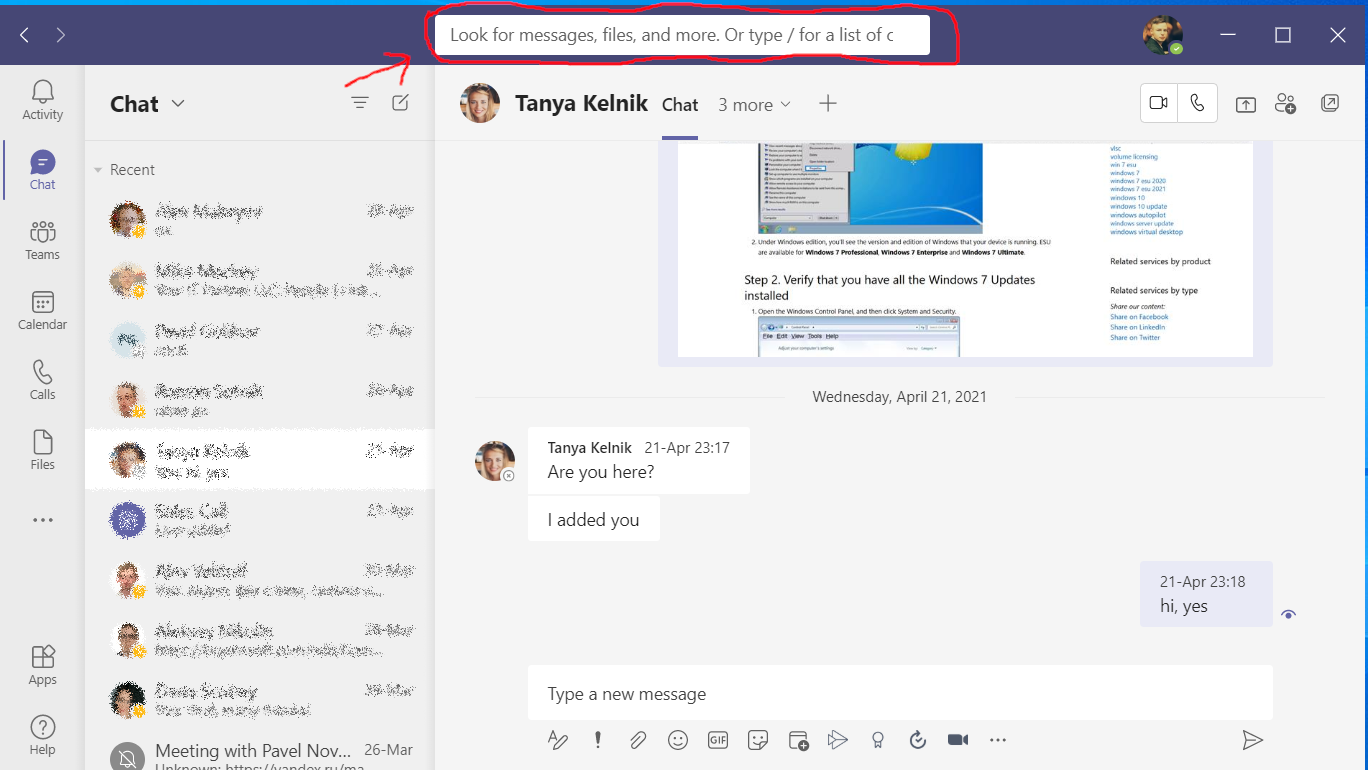Open the emoji picker
The width and height of the screenshot is (1368, 770).
pos(678,739)
